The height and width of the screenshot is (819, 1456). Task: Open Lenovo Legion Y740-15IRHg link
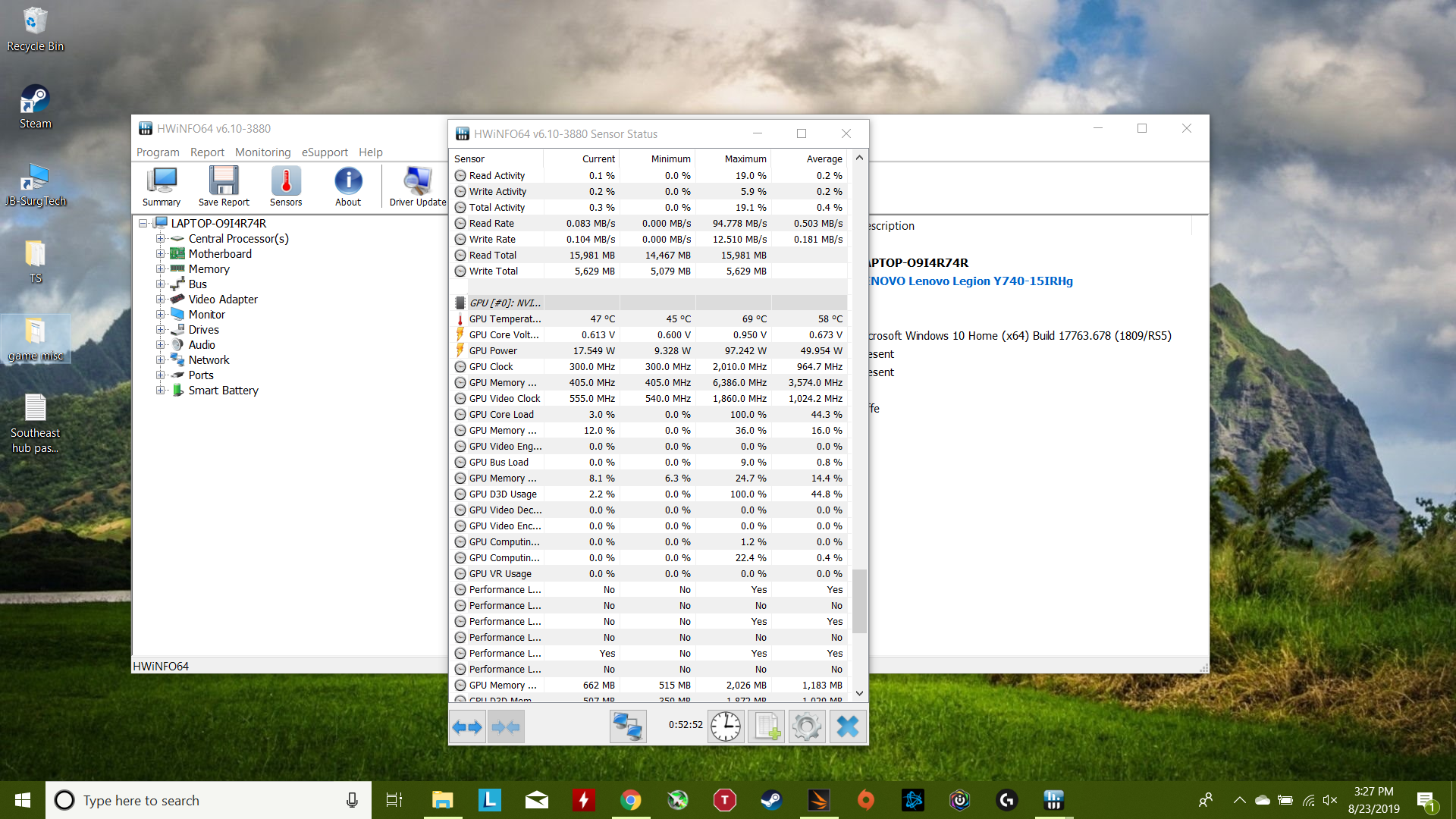click(x=971, y=281)
